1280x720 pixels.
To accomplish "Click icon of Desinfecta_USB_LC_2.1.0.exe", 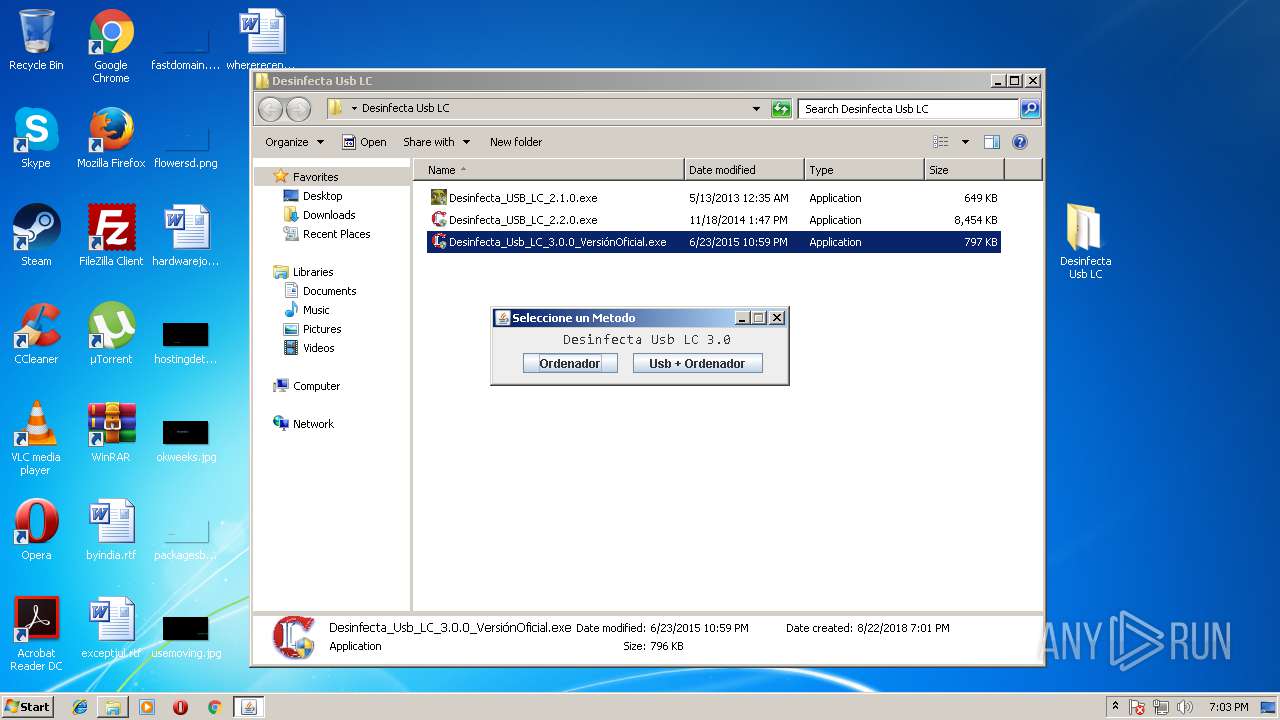I will [x=438, y=198].
